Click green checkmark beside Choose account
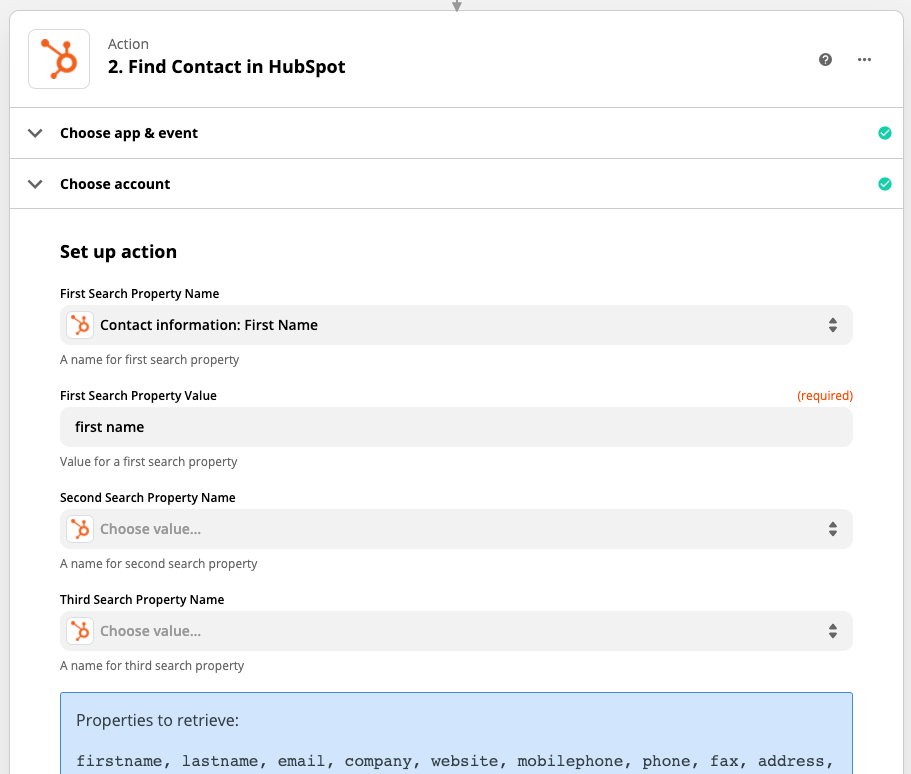The height and width of the screenshot is (774, 911). point(884,184)
